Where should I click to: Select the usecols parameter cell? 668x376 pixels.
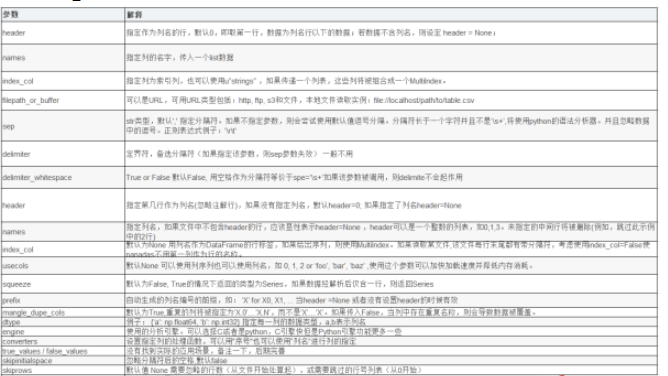(63, 266)
